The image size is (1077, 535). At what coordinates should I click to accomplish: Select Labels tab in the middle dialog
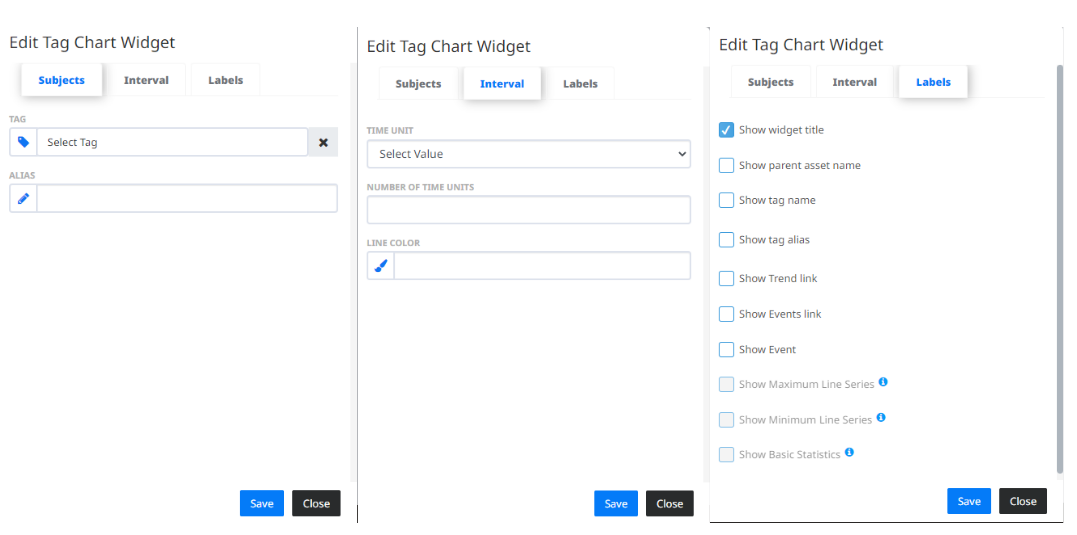coord(580,84)
